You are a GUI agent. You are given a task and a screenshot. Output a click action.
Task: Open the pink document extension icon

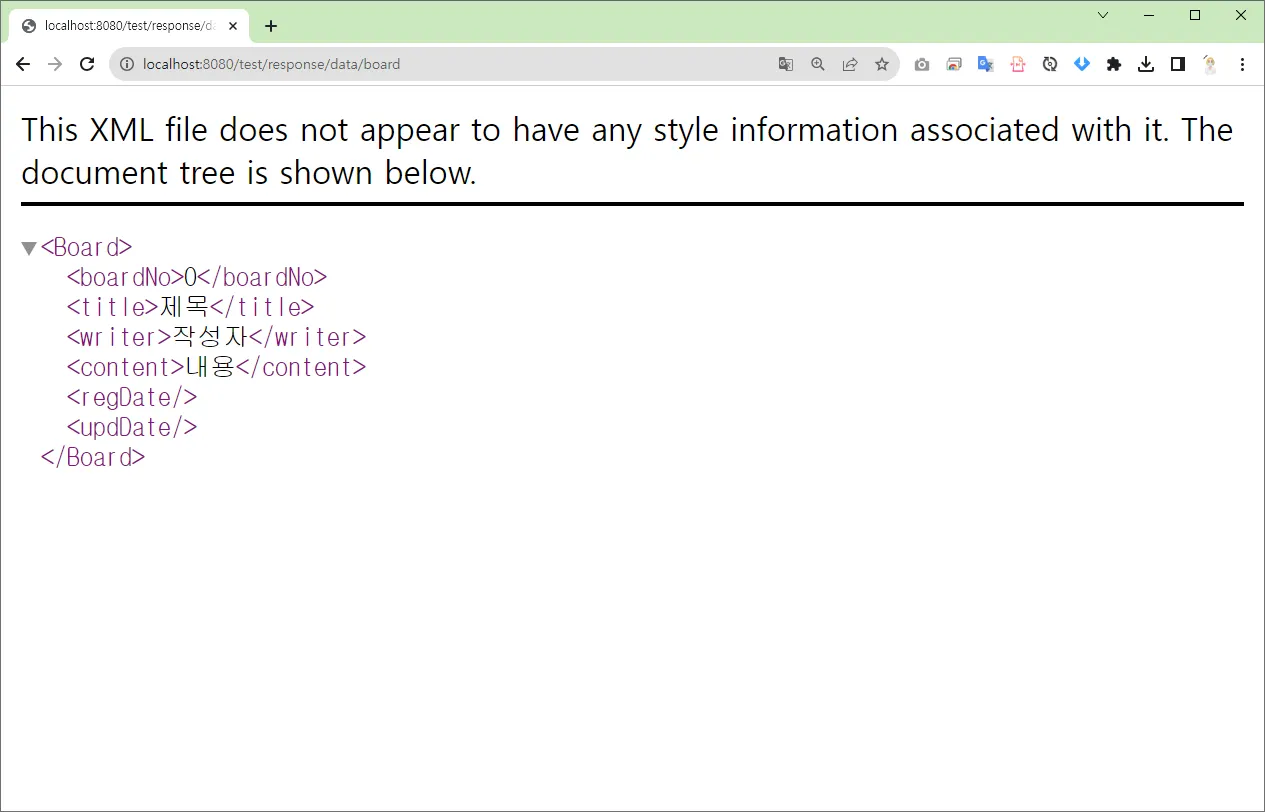tap(1018, 64)
